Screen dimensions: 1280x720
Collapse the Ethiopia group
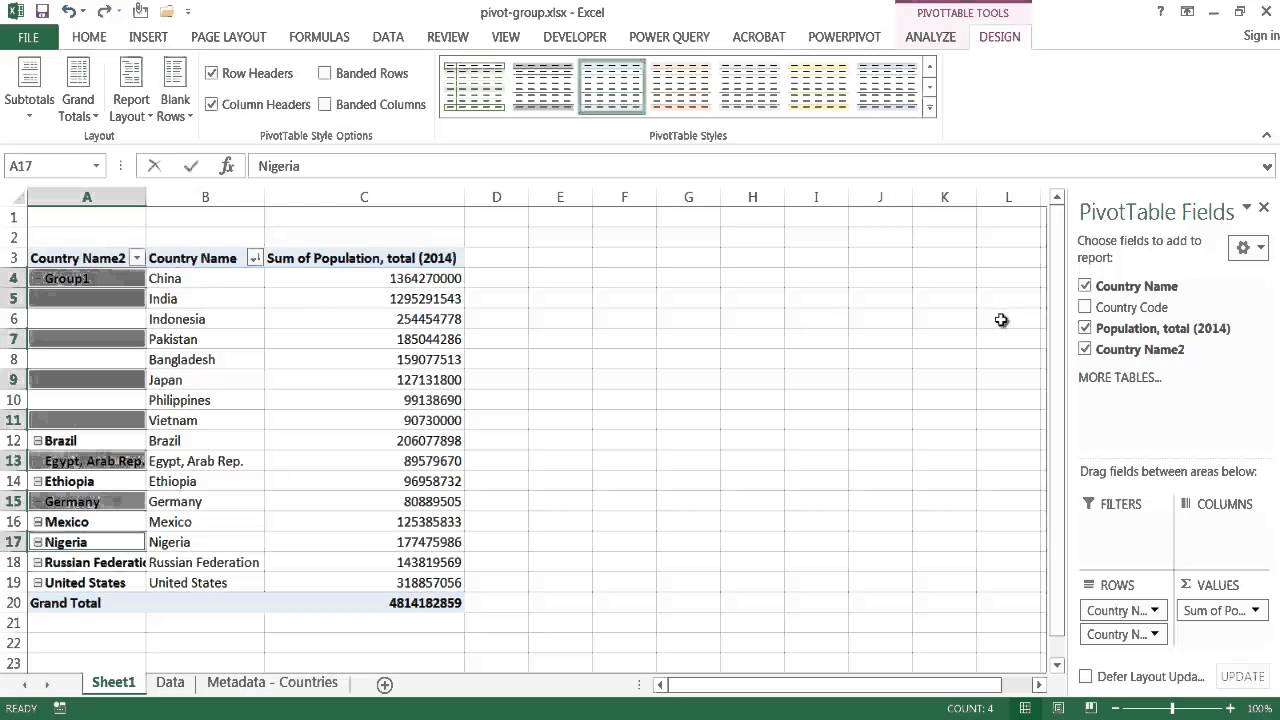point(38,481)
